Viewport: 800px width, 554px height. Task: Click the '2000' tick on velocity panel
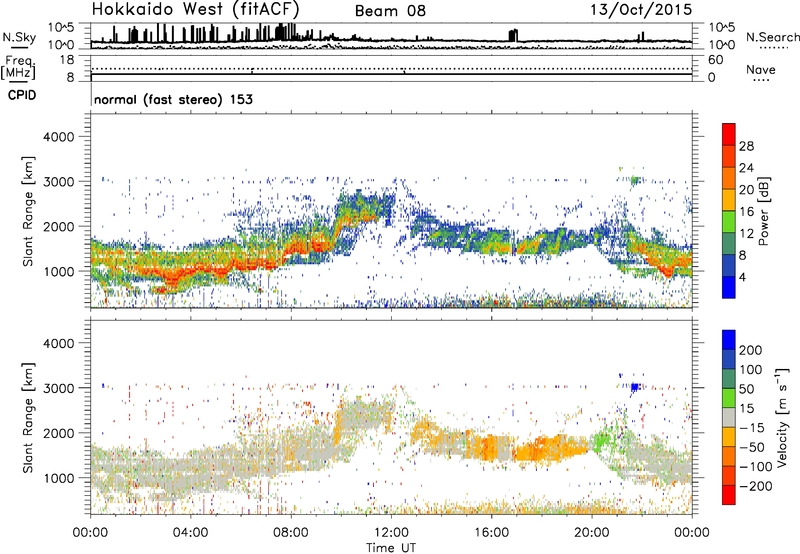click(x=59, y=433)
